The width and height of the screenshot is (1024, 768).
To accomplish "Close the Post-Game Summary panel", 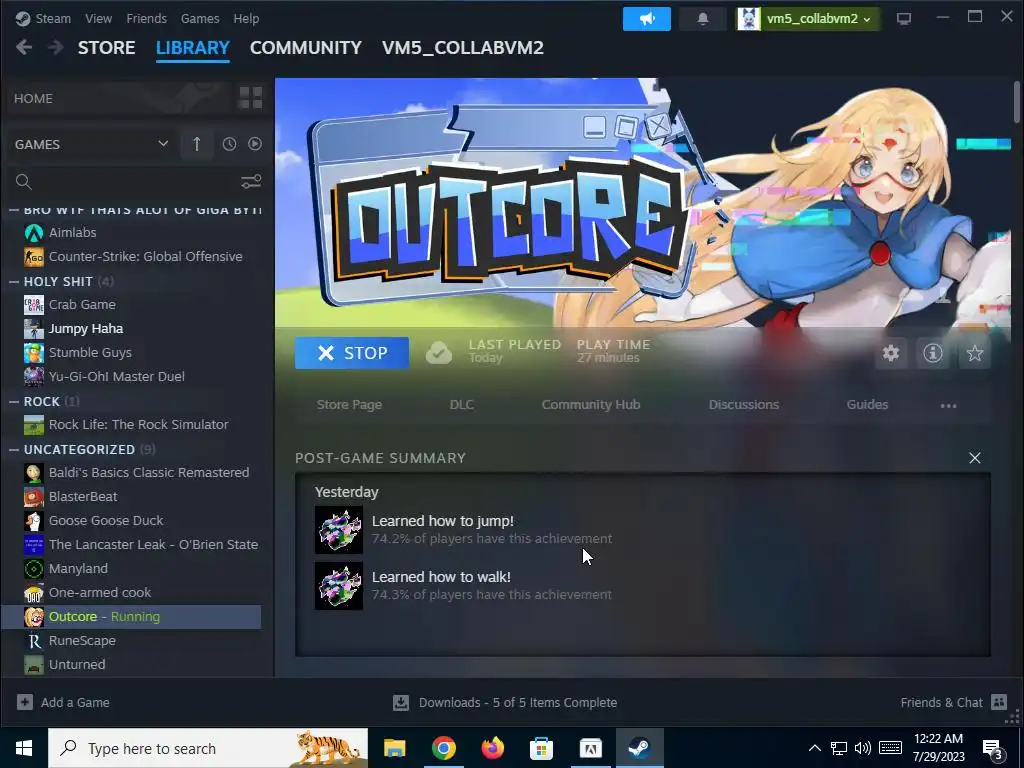I will click(x=975, y=458).
